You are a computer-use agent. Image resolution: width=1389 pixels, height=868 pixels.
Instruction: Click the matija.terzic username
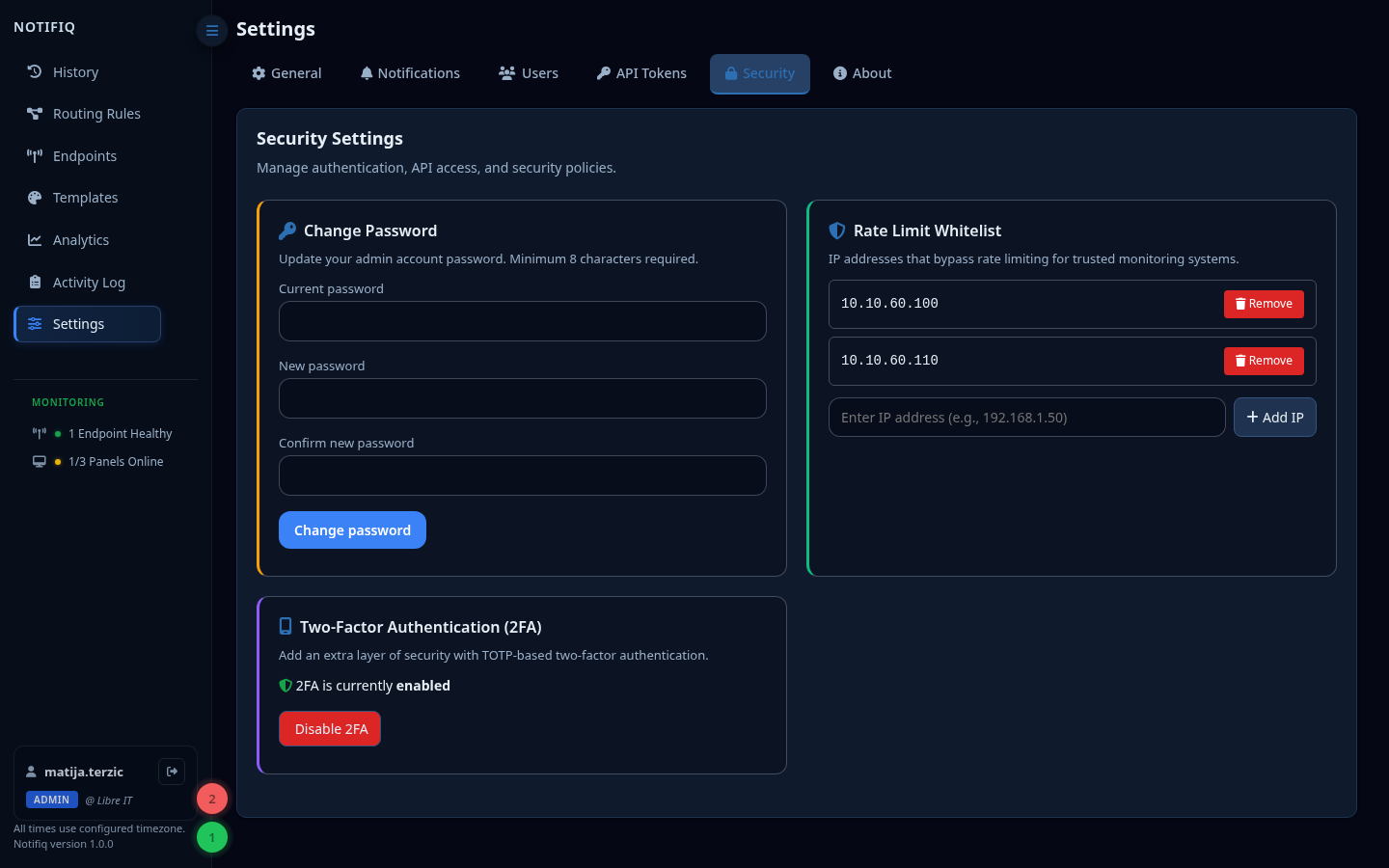[x=84, y=772]
